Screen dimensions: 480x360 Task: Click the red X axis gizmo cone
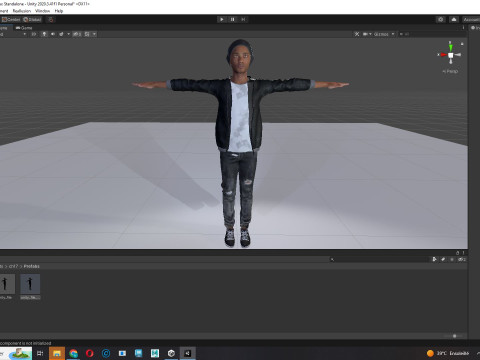click(443, 55)
